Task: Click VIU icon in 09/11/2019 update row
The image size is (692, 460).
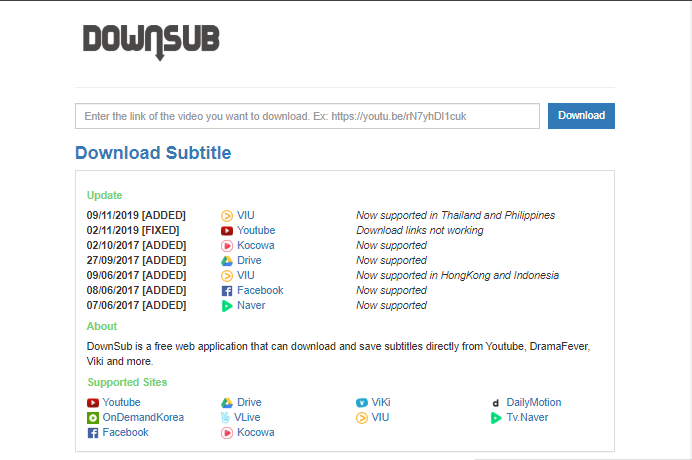Action: tap(226, 215)
